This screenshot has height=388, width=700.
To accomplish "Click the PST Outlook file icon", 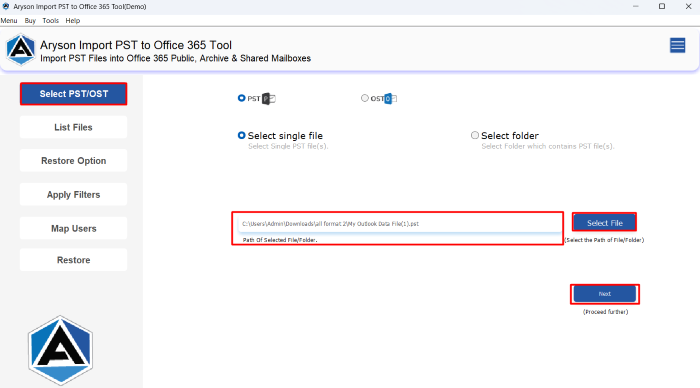I will coord(269,99).
